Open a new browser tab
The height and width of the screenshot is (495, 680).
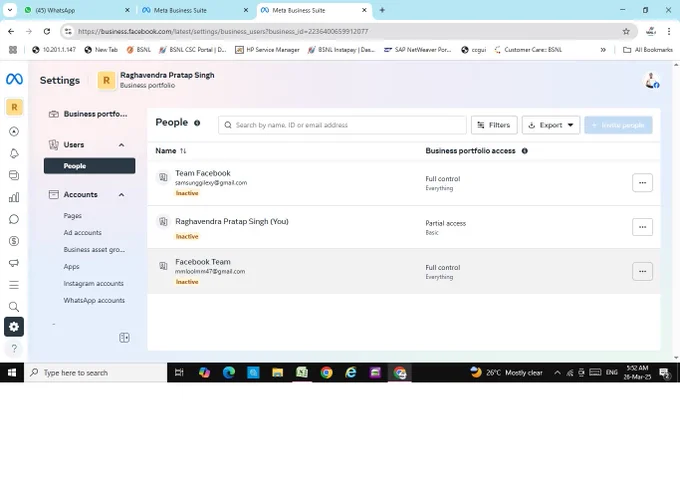pyautogui.click(x=382, y=10)
